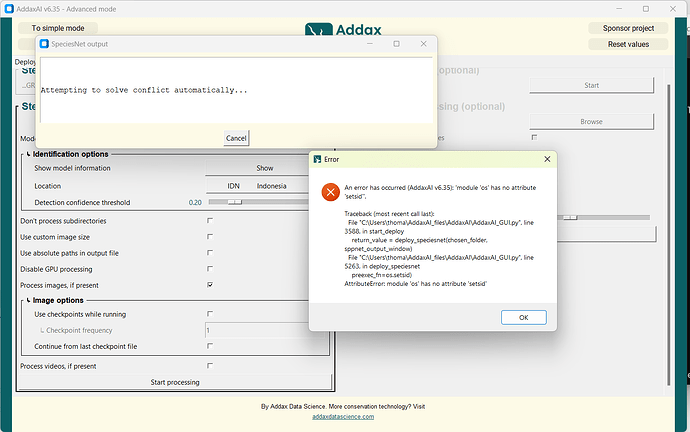The height and width of the screenshot is (432, 690).
Task: Maximize the SpeciesNet output window
Action: coord(396,44)
